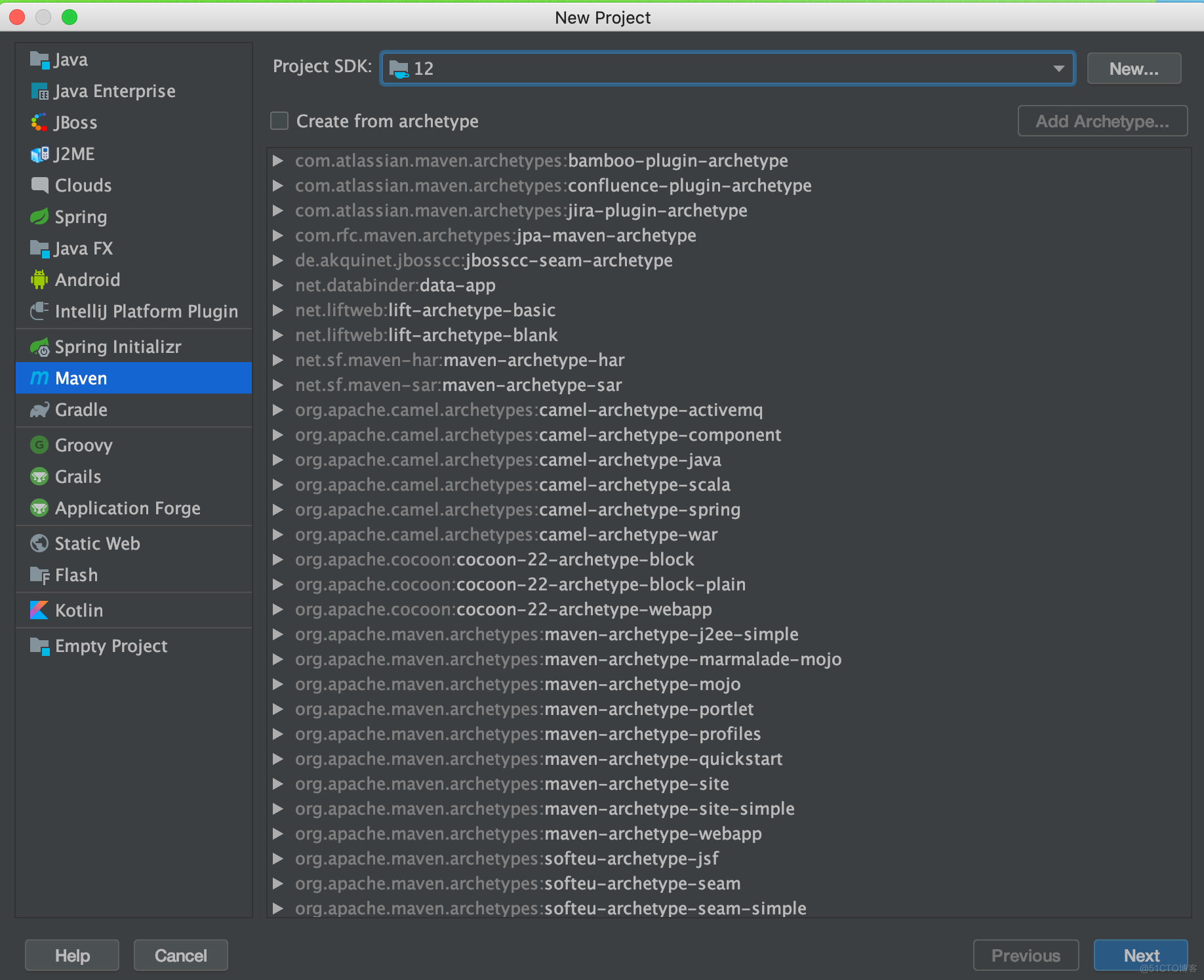Switch to the Kotlin project type

click(134, 611)
